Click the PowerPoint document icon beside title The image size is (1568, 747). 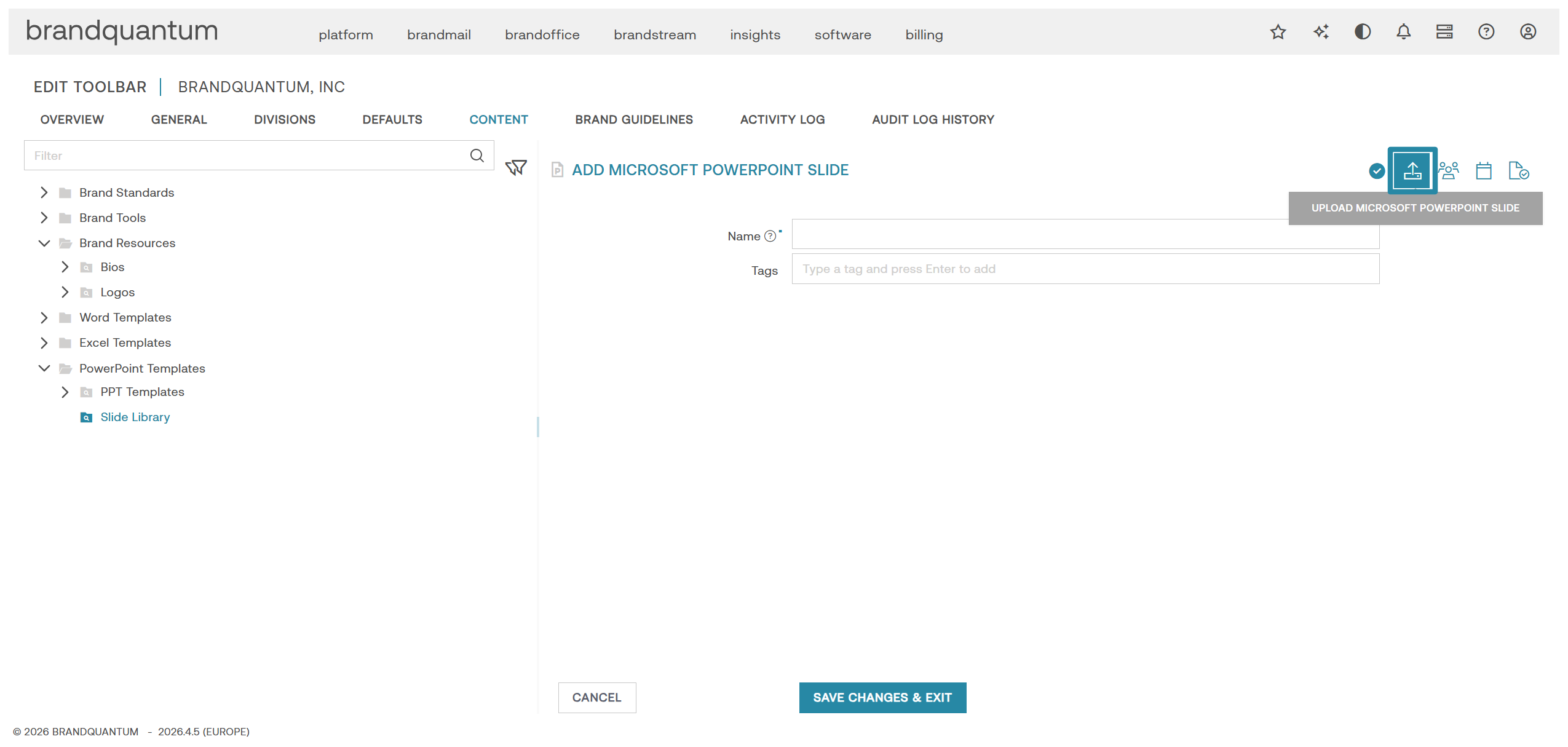pyautogui.click(x=557, y=170)
